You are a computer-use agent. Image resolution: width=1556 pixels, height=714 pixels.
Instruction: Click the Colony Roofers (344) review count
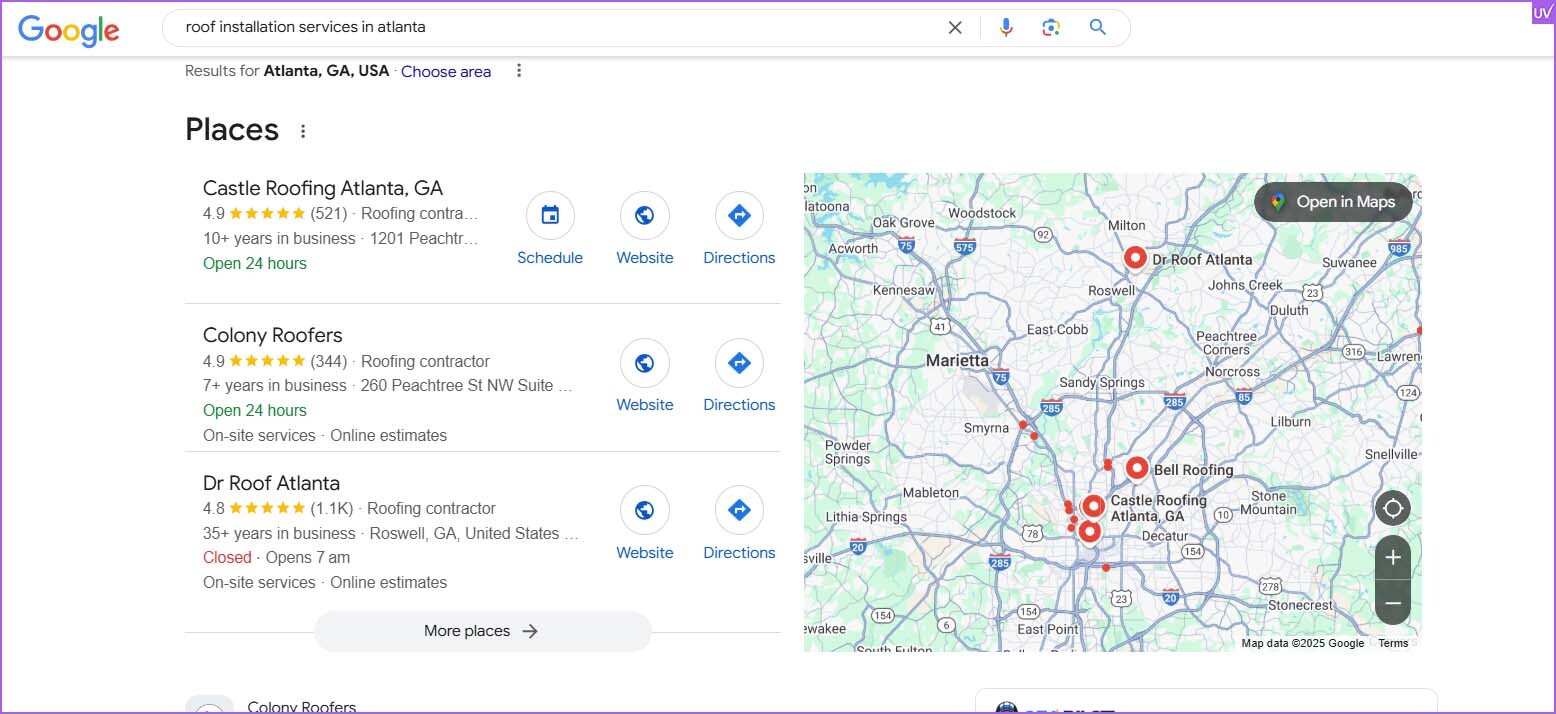[329, 361]
